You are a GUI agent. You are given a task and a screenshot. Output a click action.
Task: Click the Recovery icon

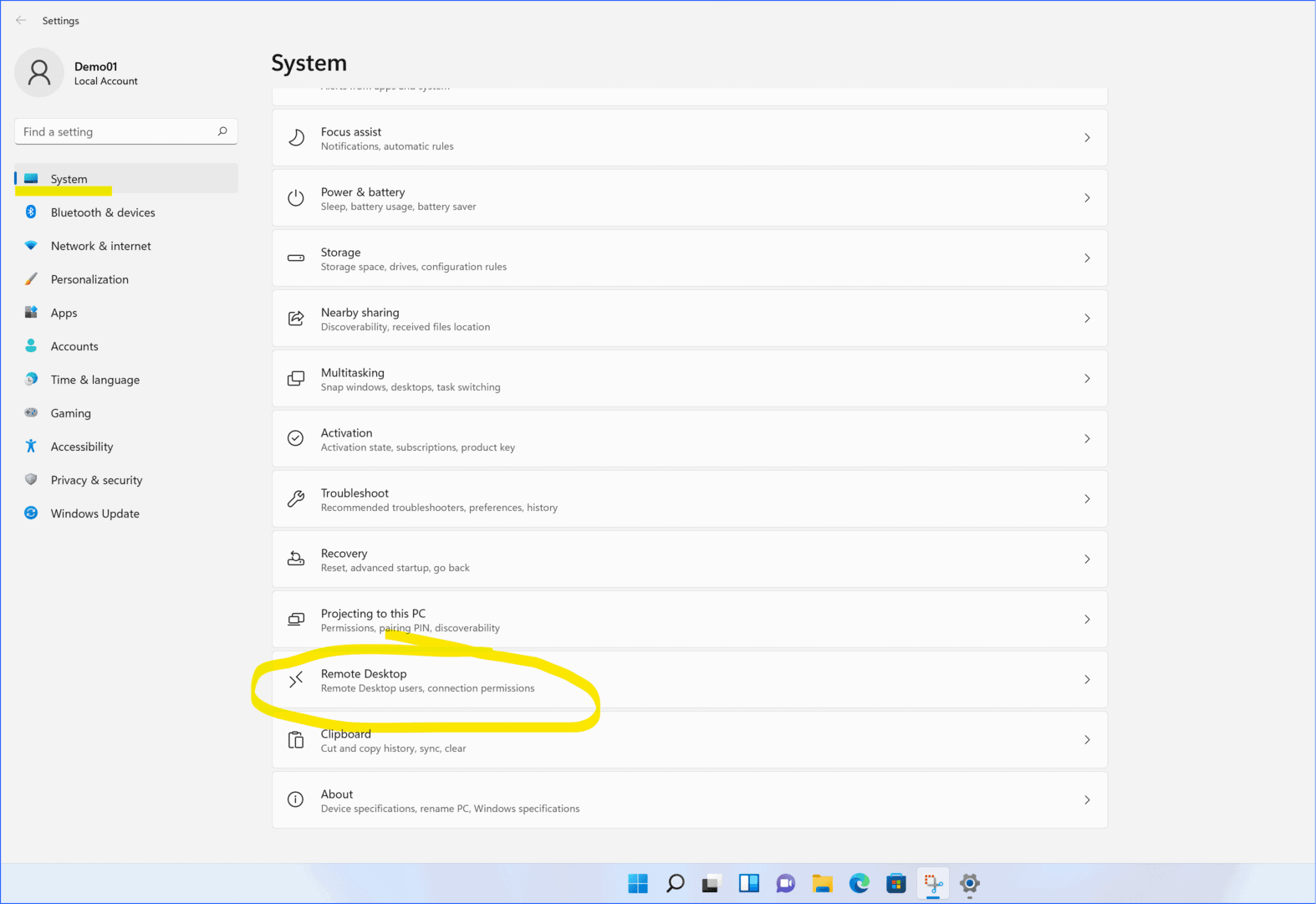[x=296, y=559]
